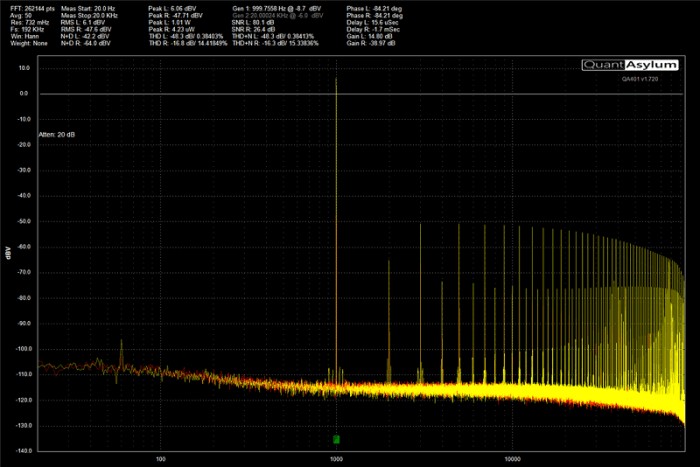
Task: Click the 'Phase R: -84.21 deg' readout
Action: (375, 16)
